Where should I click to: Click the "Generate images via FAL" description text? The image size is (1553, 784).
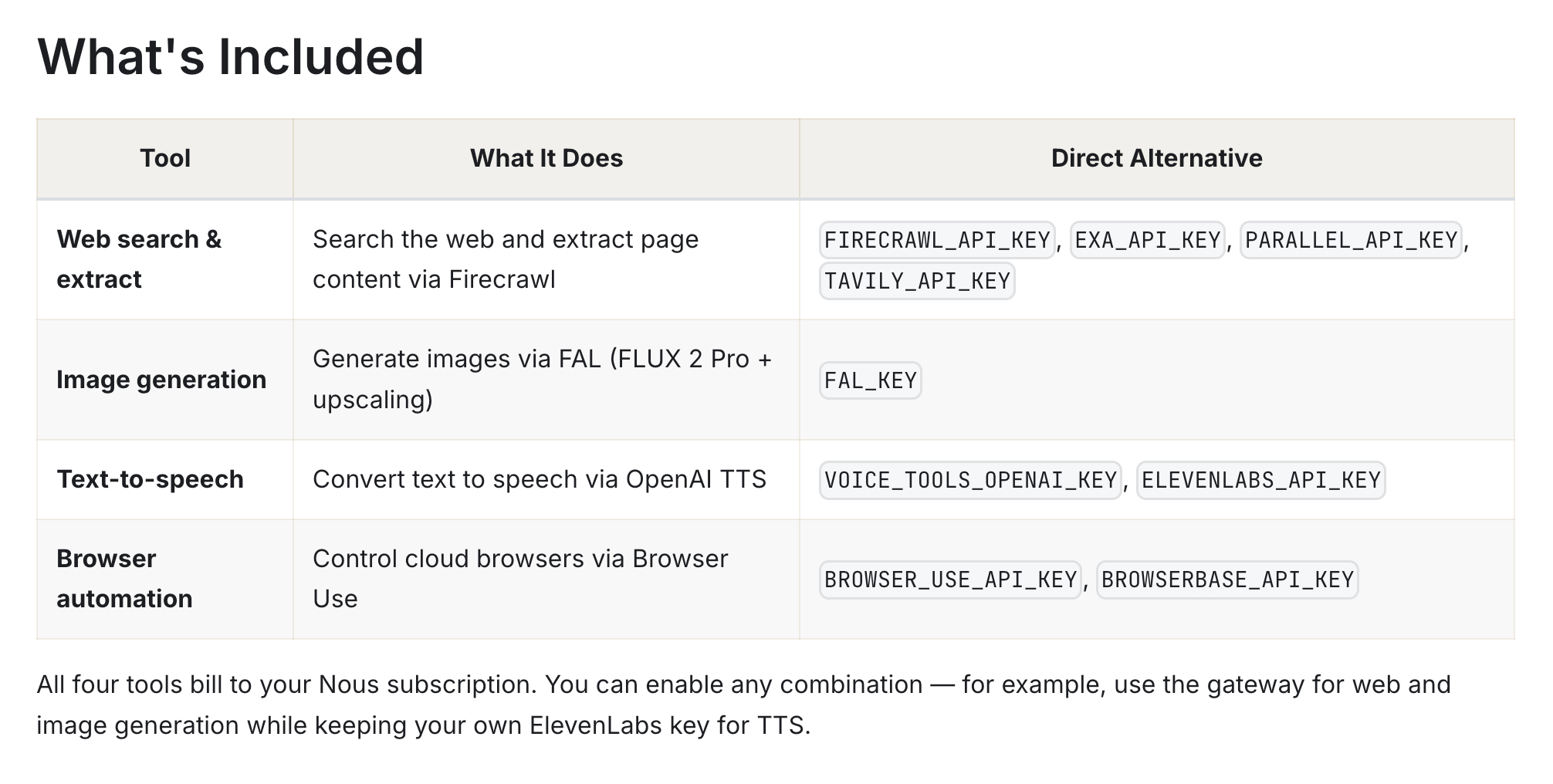(x=542, y=379)
